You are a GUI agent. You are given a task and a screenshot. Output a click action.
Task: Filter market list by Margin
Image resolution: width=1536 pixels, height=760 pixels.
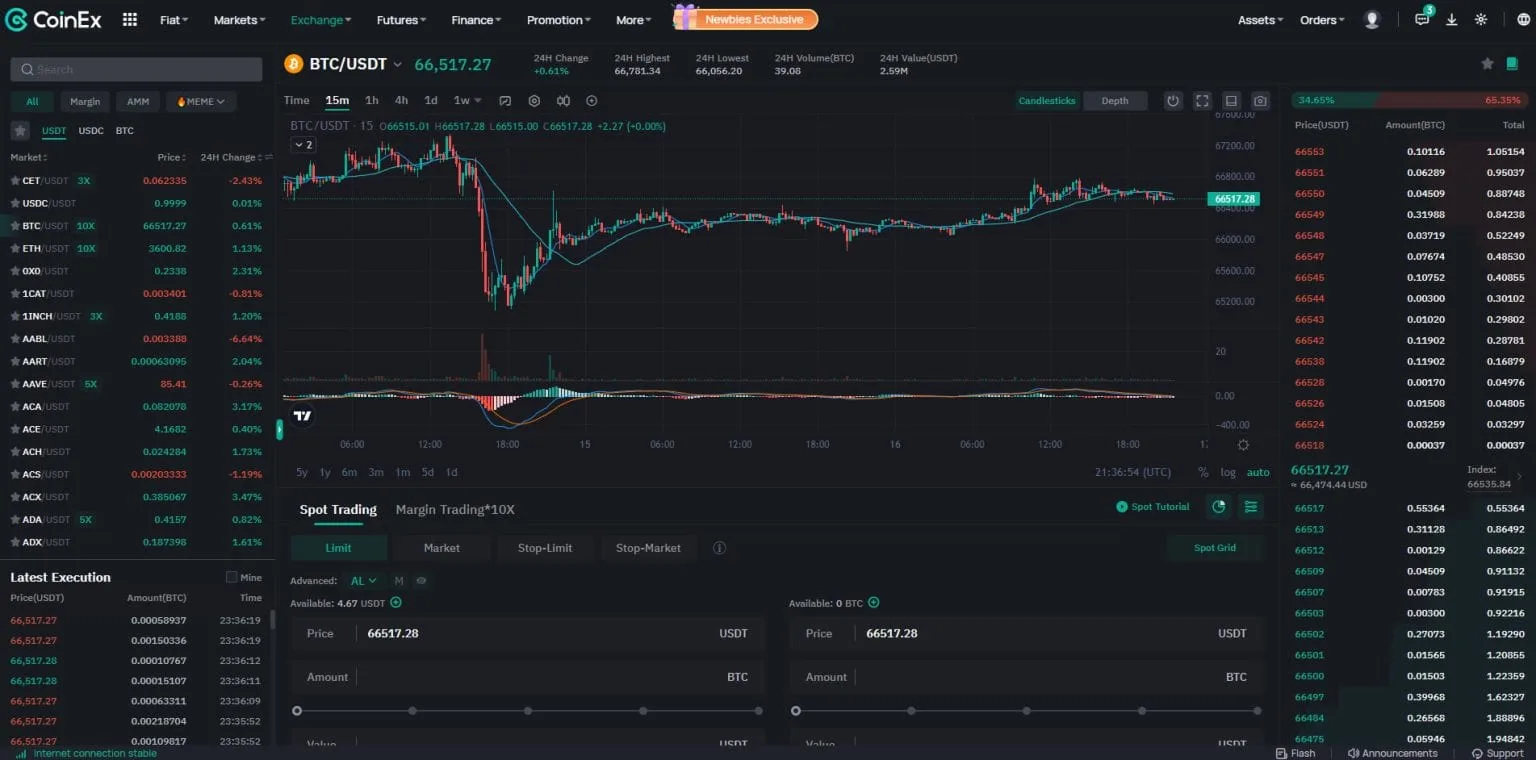(85, 101)
